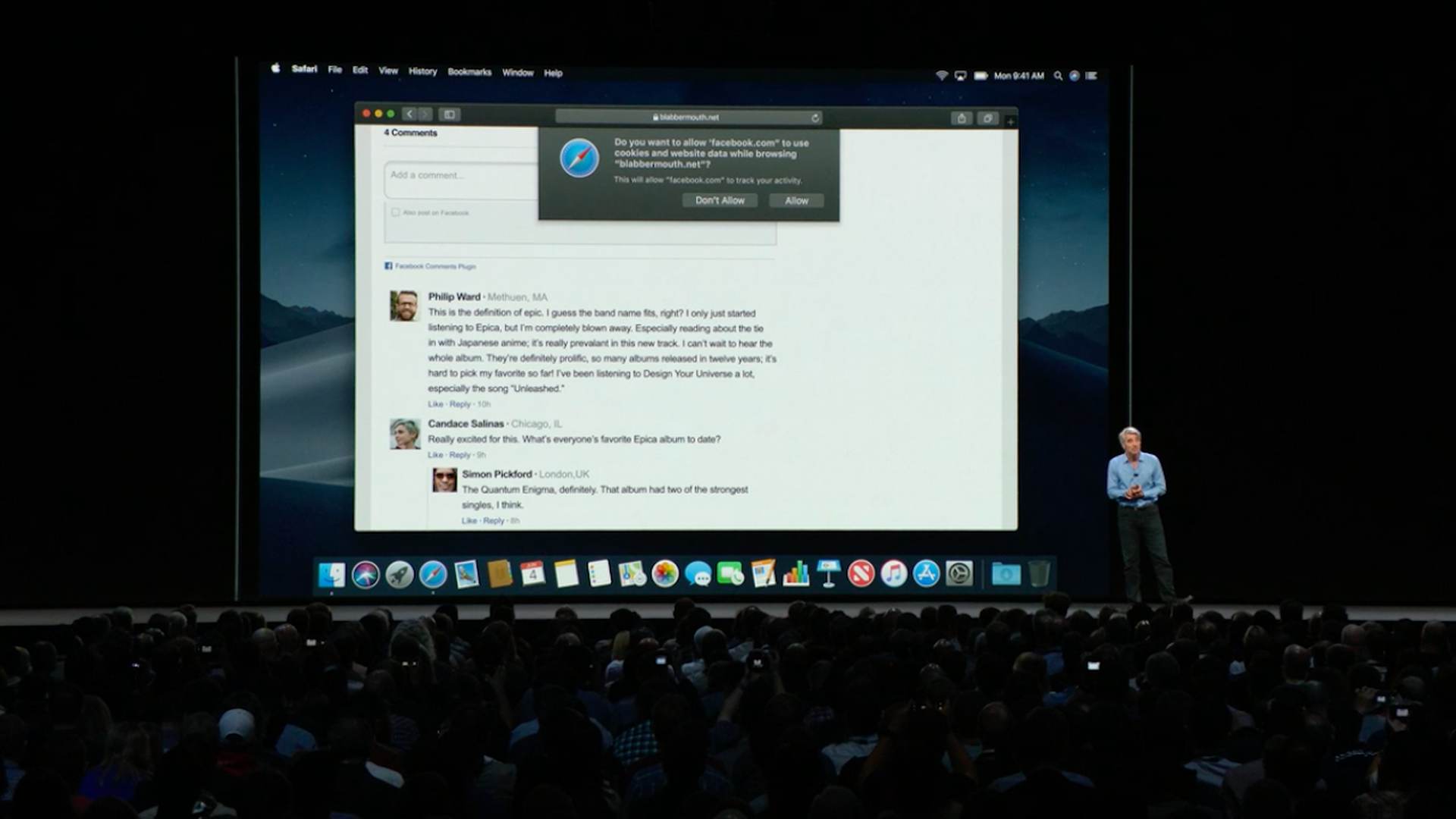This screenshot has height=819, width=1456.
Task: Launch the News app from Dock
Action: click(861, 574)
